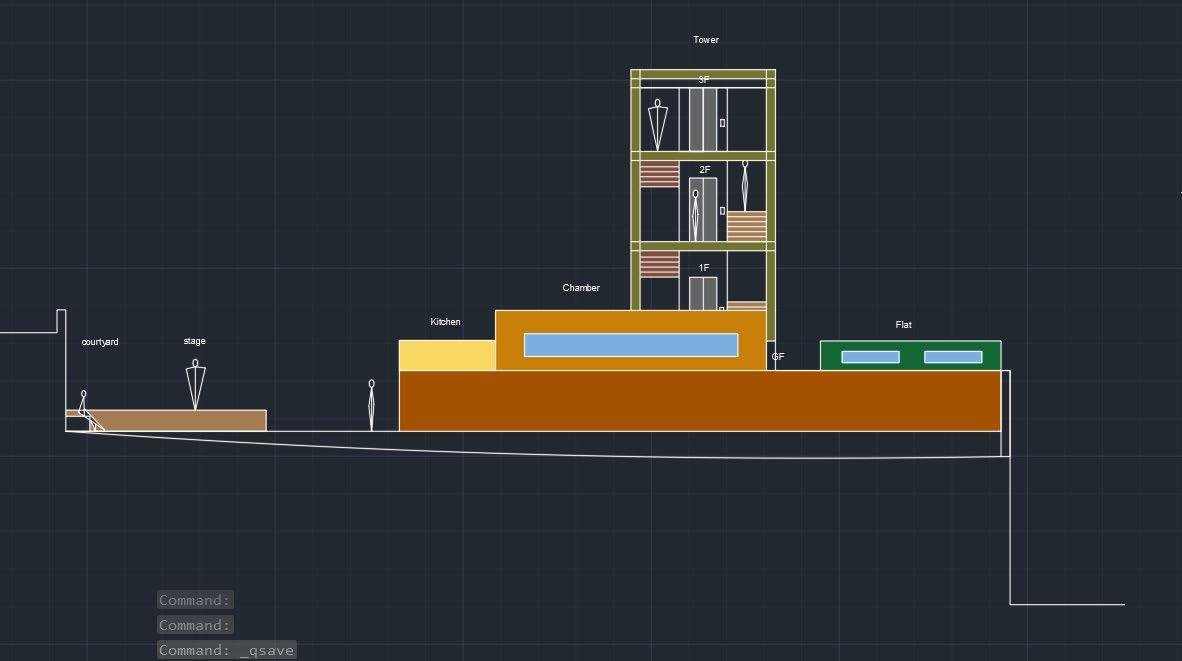1182x661 pixels.
Task: Select the standing figure beside the brown base
Action: [x=371, y=404]
